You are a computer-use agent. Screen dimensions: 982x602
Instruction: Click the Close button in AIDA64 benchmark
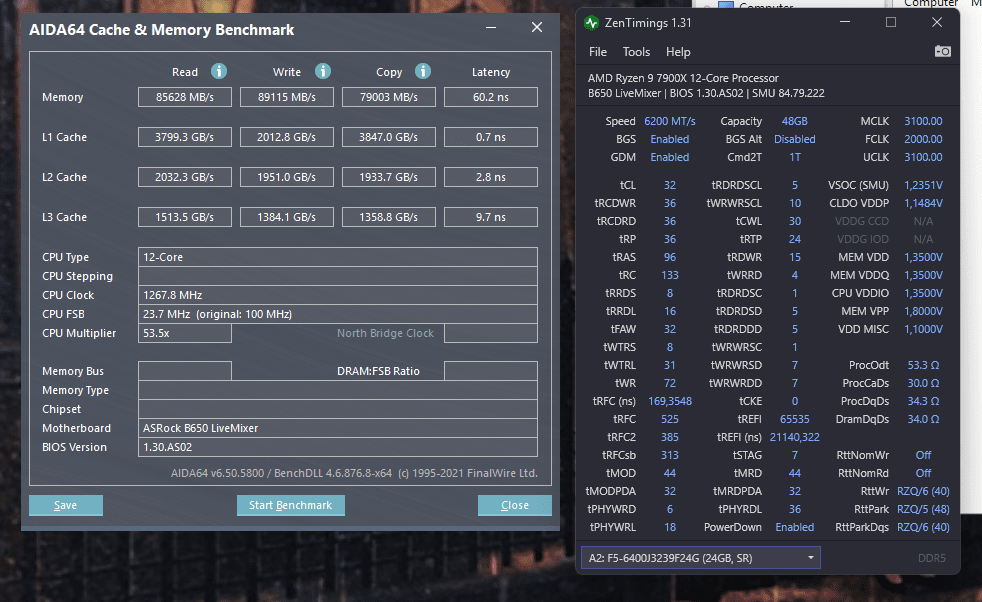(515, 505)
